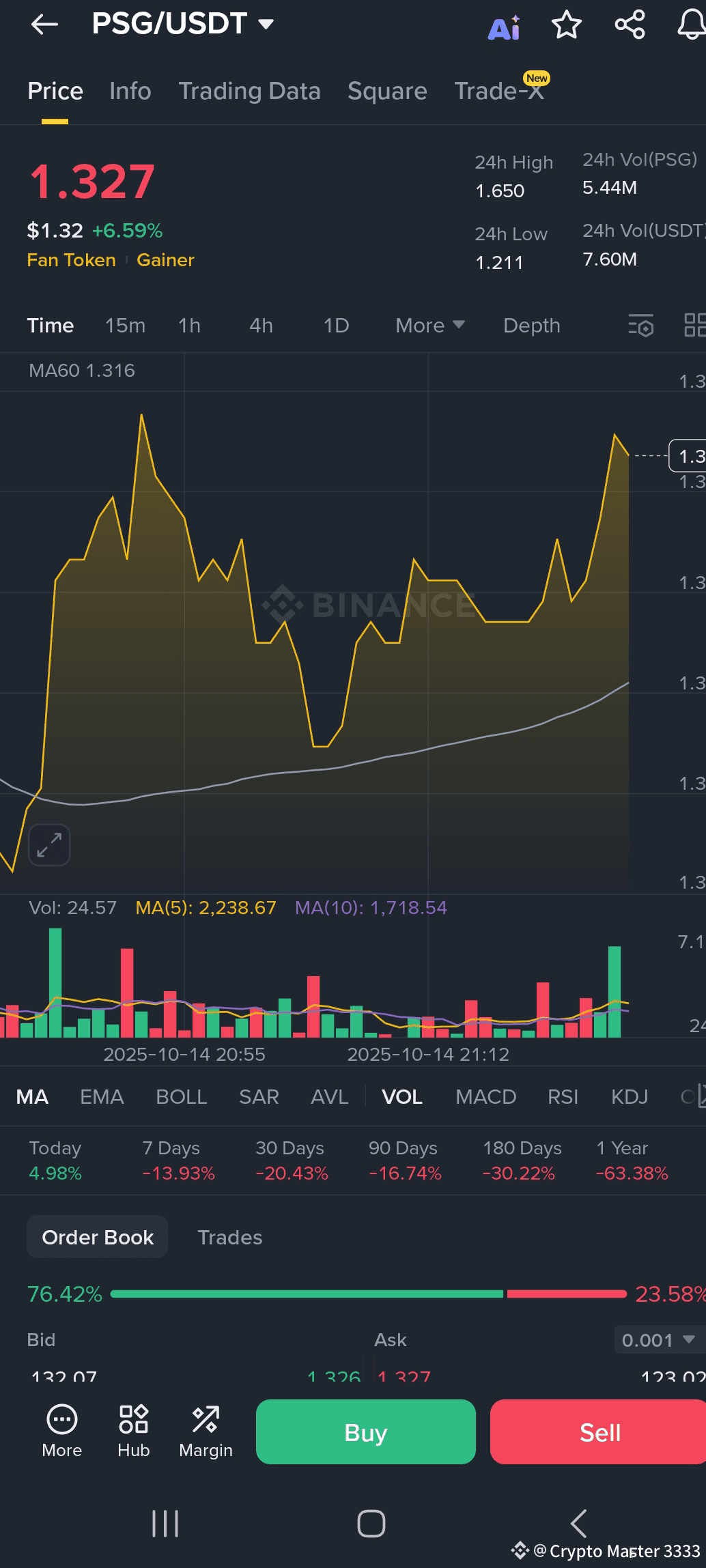Tap the 24h Vol(PSG) 5.44M value
This screenshot has height=1568, width=706.
point(610,188)
